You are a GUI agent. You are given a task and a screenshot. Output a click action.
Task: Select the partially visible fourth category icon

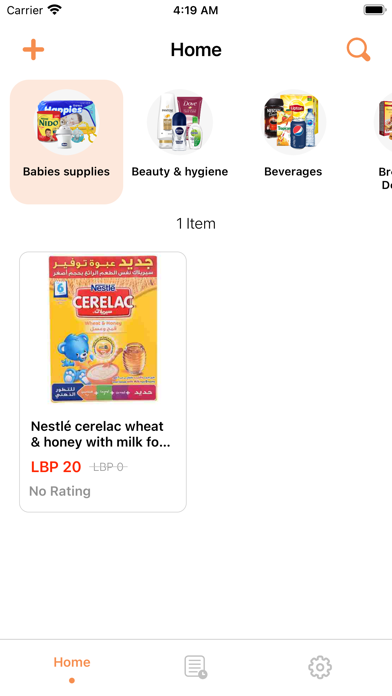click(x=384, y=122)
